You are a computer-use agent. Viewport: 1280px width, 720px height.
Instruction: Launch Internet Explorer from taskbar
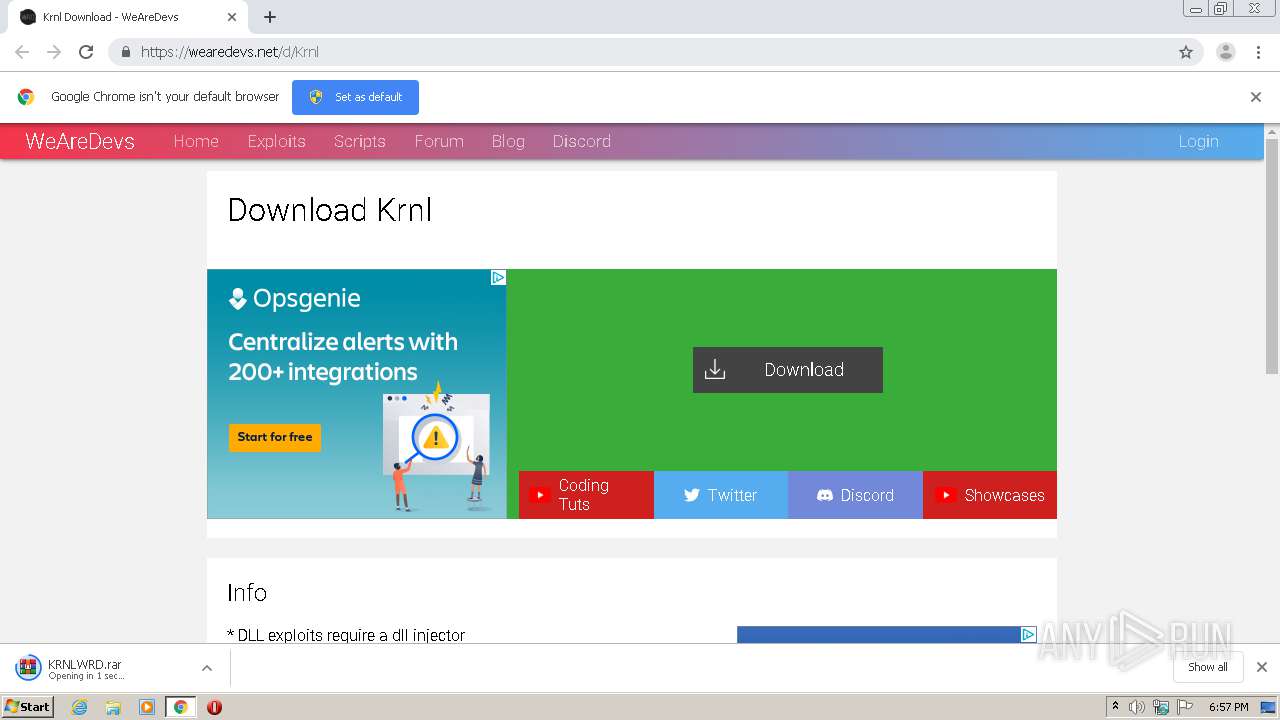[x=80, y=707]
